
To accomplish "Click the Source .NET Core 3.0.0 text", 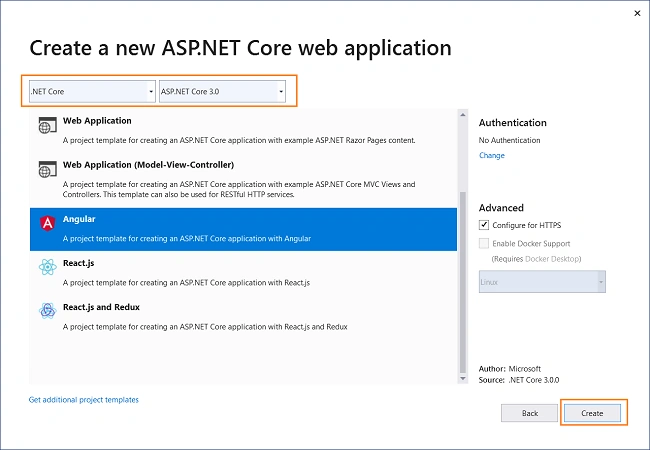I will pos(519,380).
